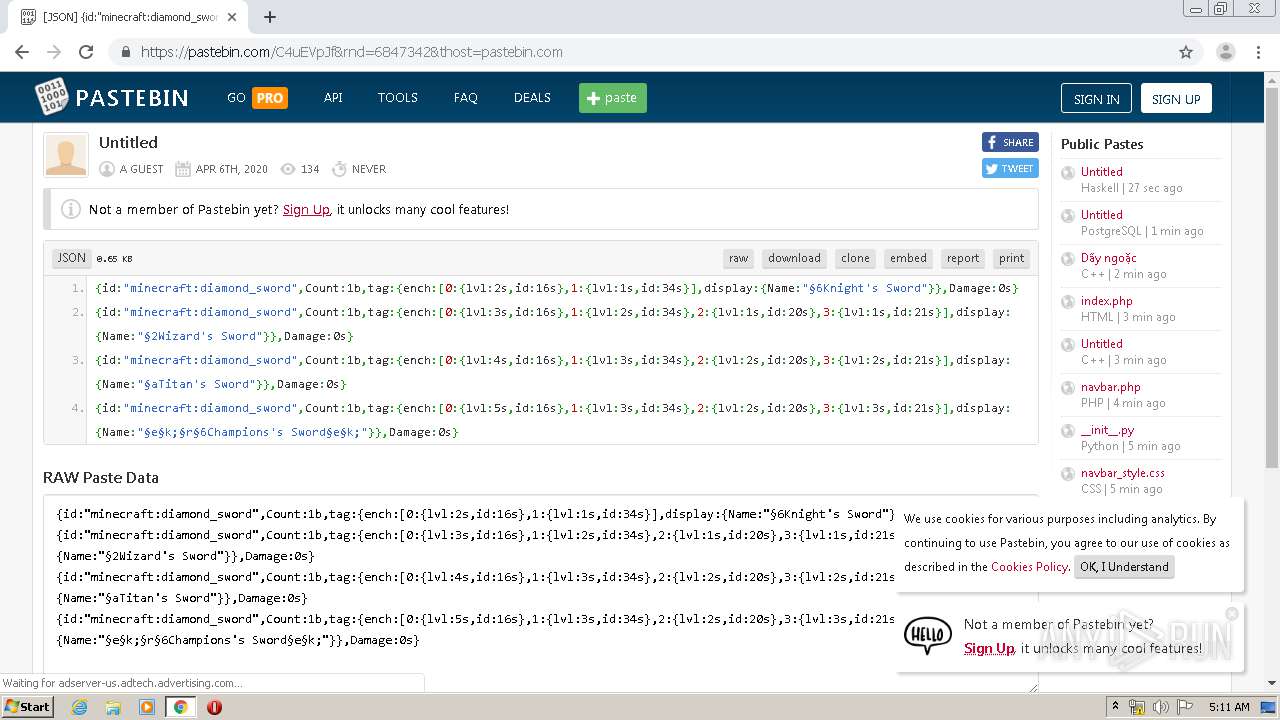
Task: Click the volume speaker tray icon
Action: pos(1161,707)
